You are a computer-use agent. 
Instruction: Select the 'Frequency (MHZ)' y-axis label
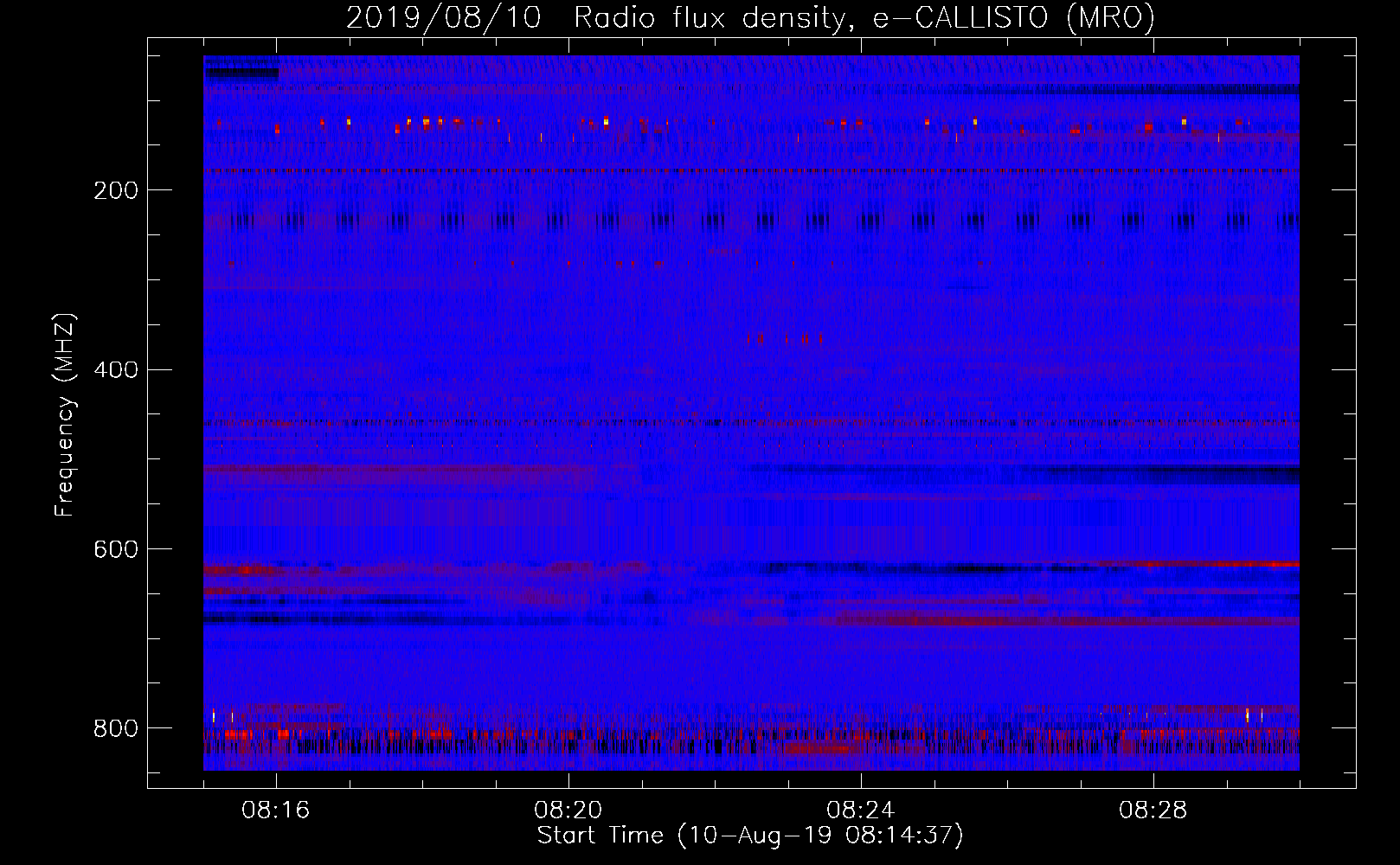(65, 414)
